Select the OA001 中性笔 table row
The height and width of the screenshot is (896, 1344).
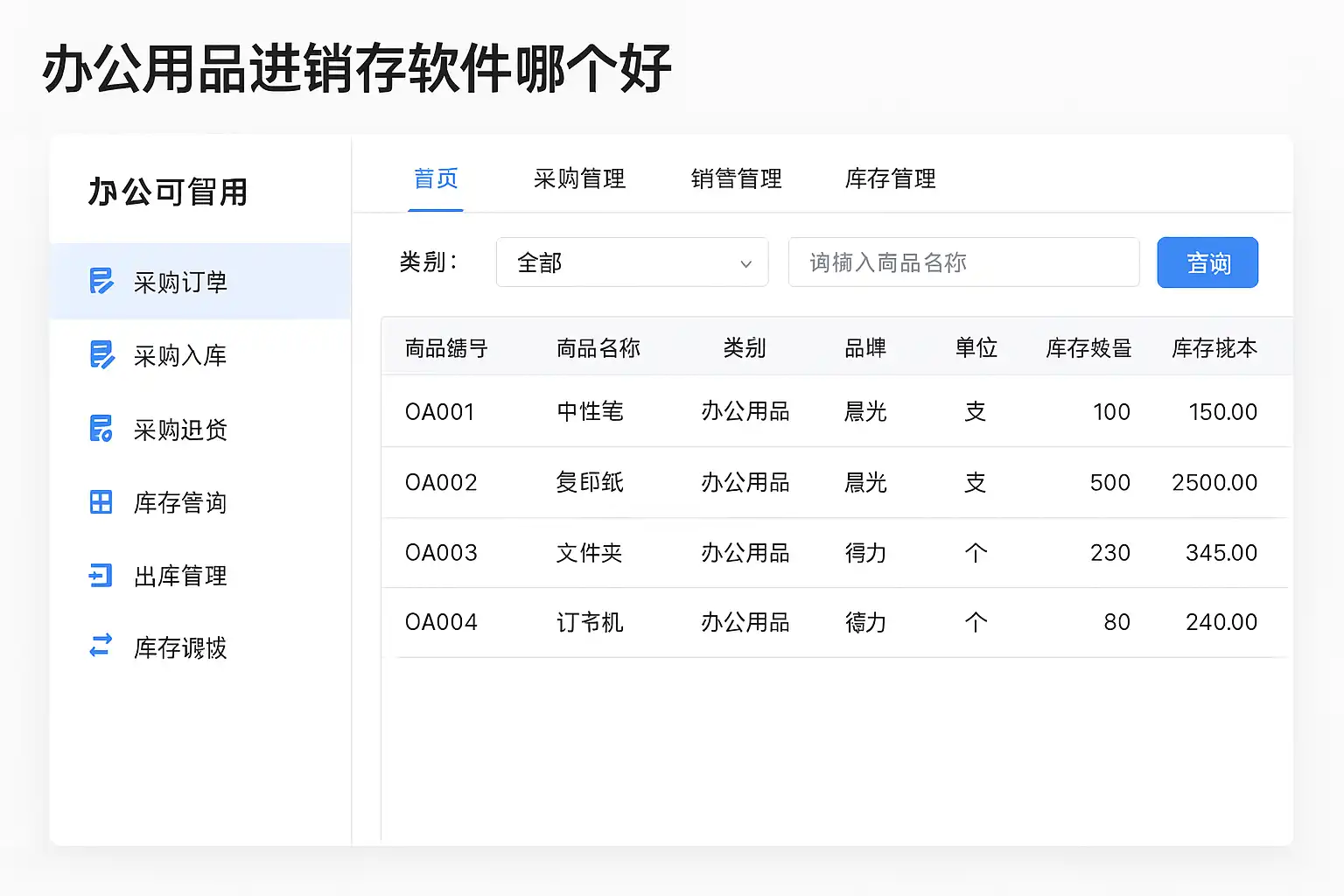(835, 411)
